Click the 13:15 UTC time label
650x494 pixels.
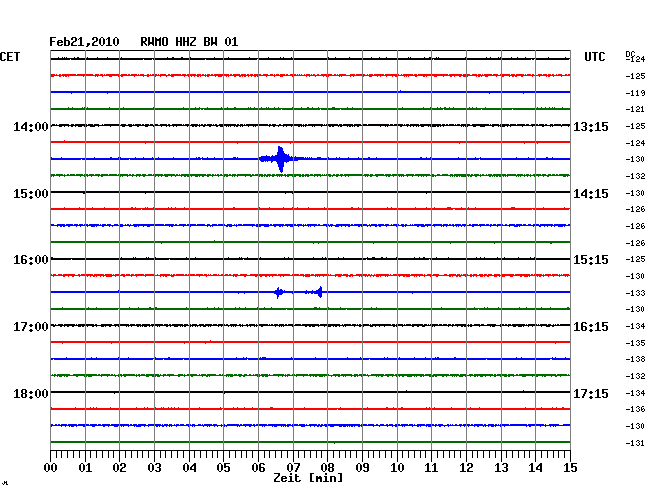click(x=591, y=126)
